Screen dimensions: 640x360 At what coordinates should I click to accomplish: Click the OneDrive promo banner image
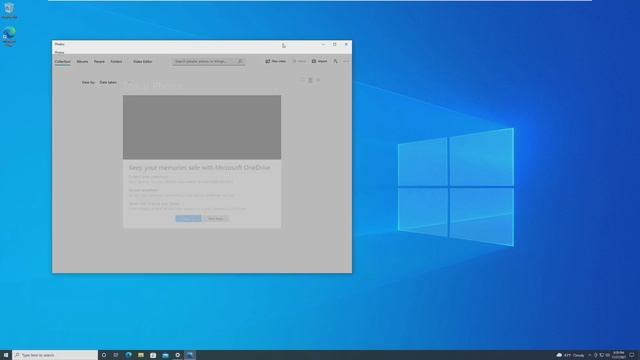coord(202,127)
